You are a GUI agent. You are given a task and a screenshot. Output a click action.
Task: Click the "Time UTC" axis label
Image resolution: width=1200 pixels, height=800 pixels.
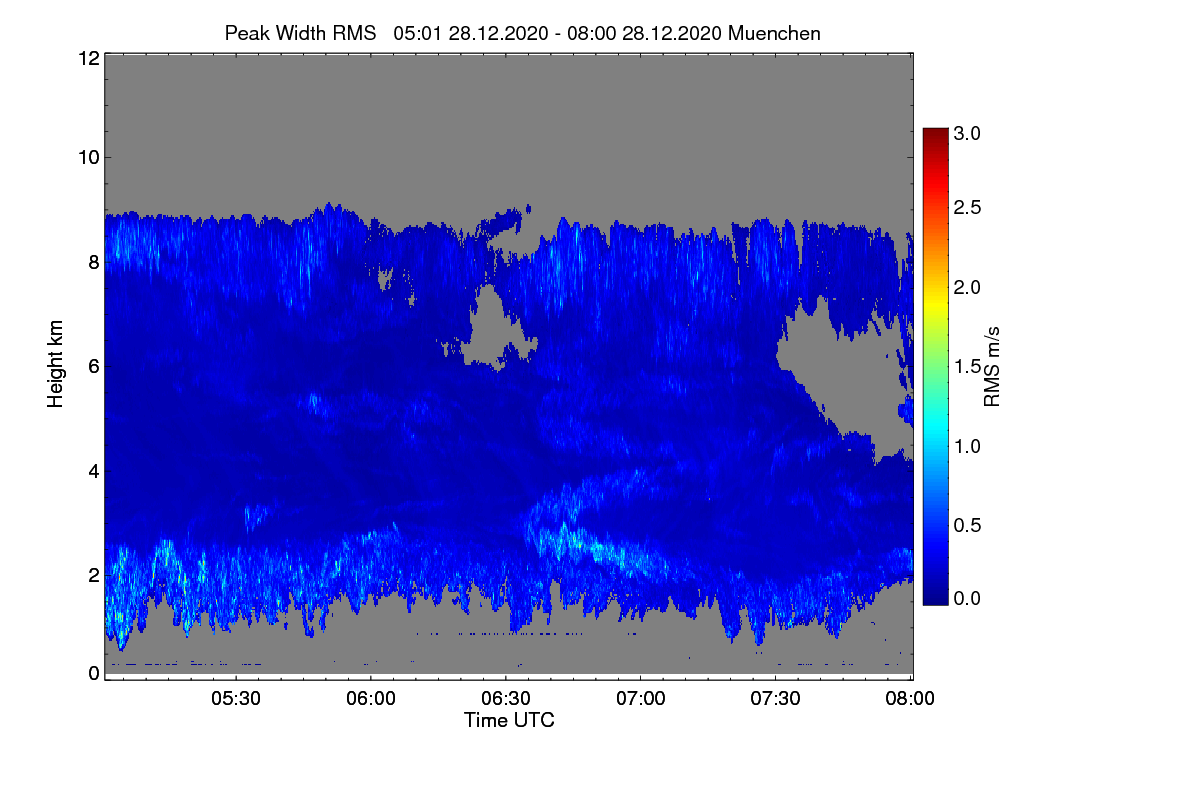[509, 720]
